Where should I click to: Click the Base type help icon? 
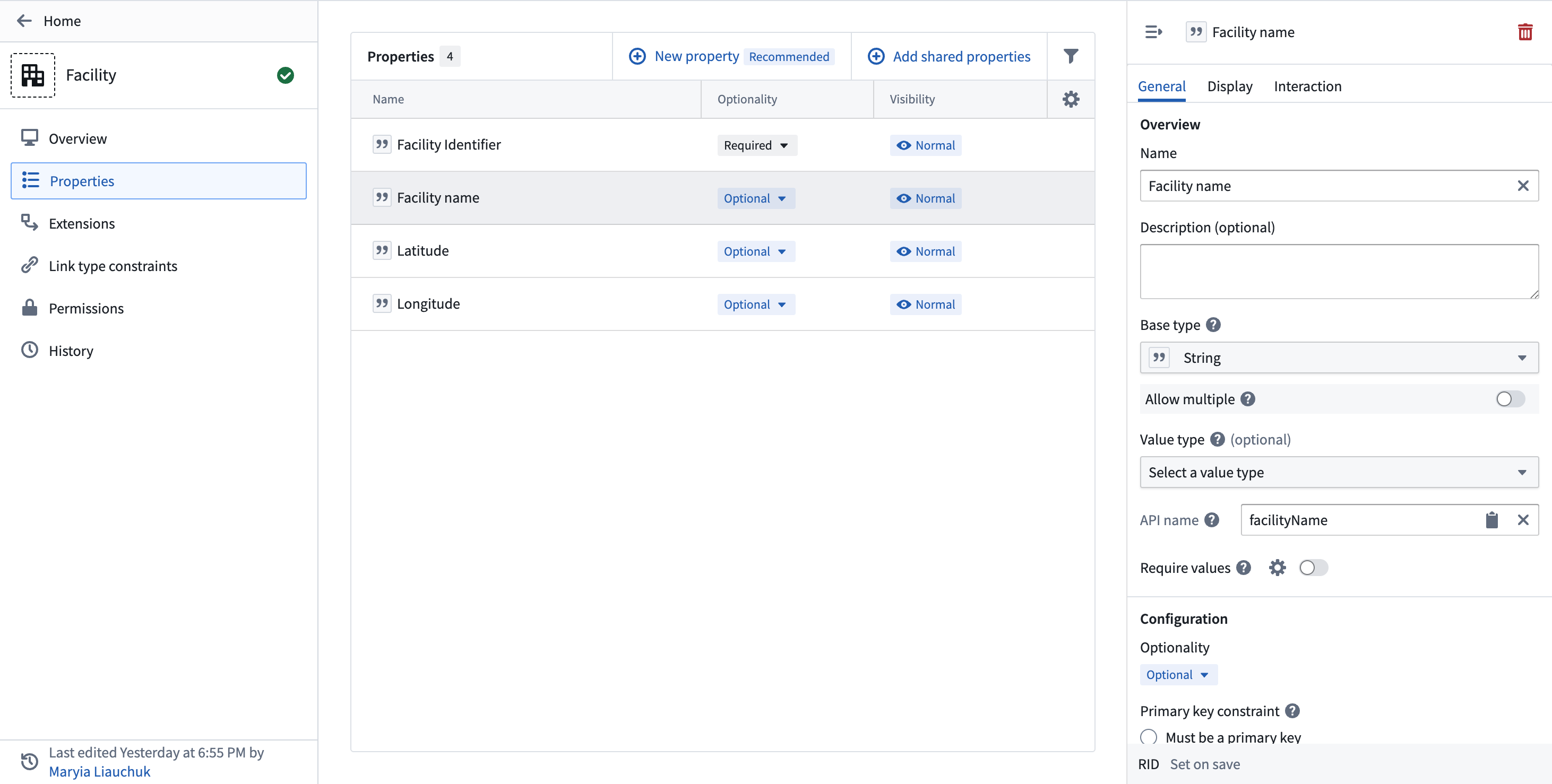pyautogui.click(x=1213, y=325)
